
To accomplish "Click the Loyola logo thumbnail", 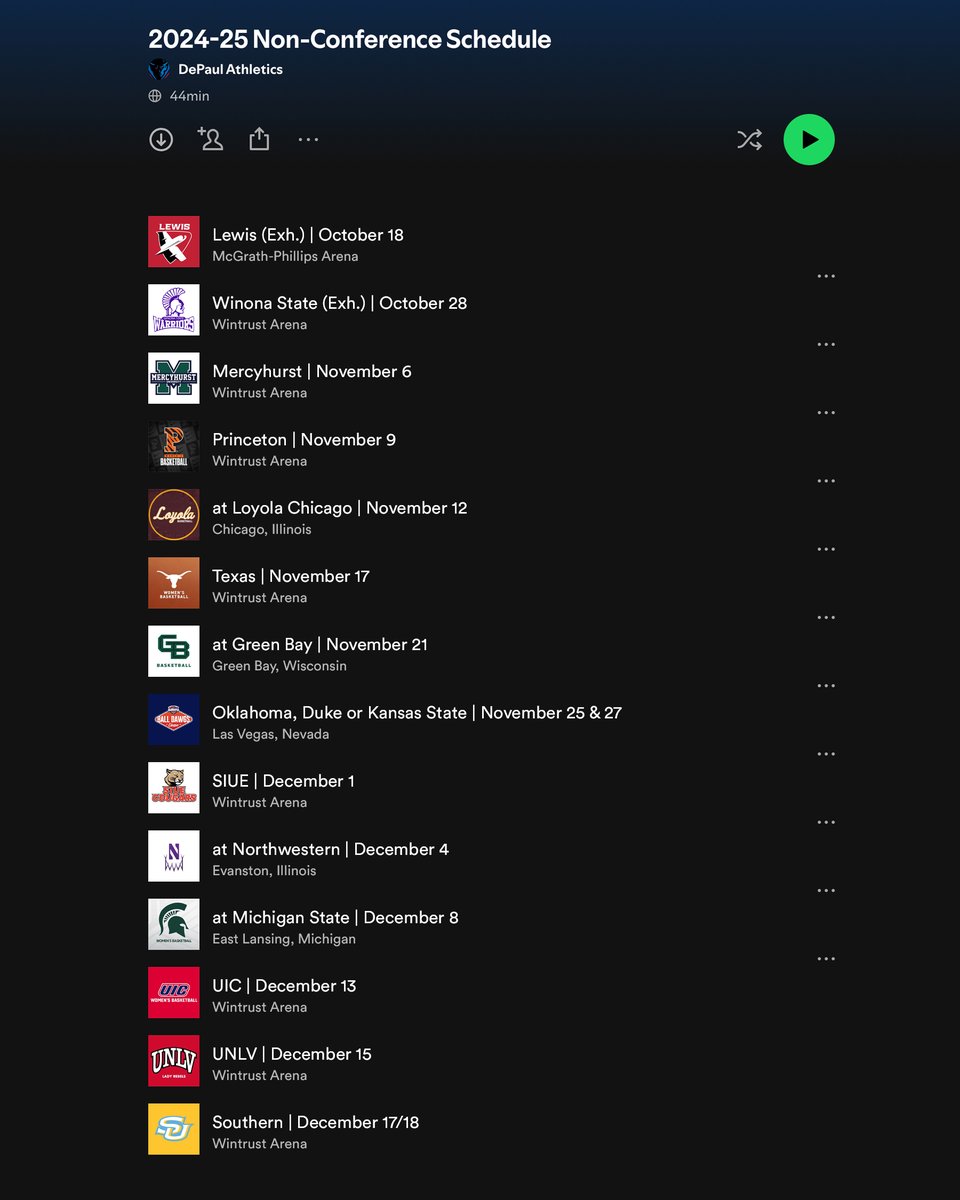I will pos(174,515).
